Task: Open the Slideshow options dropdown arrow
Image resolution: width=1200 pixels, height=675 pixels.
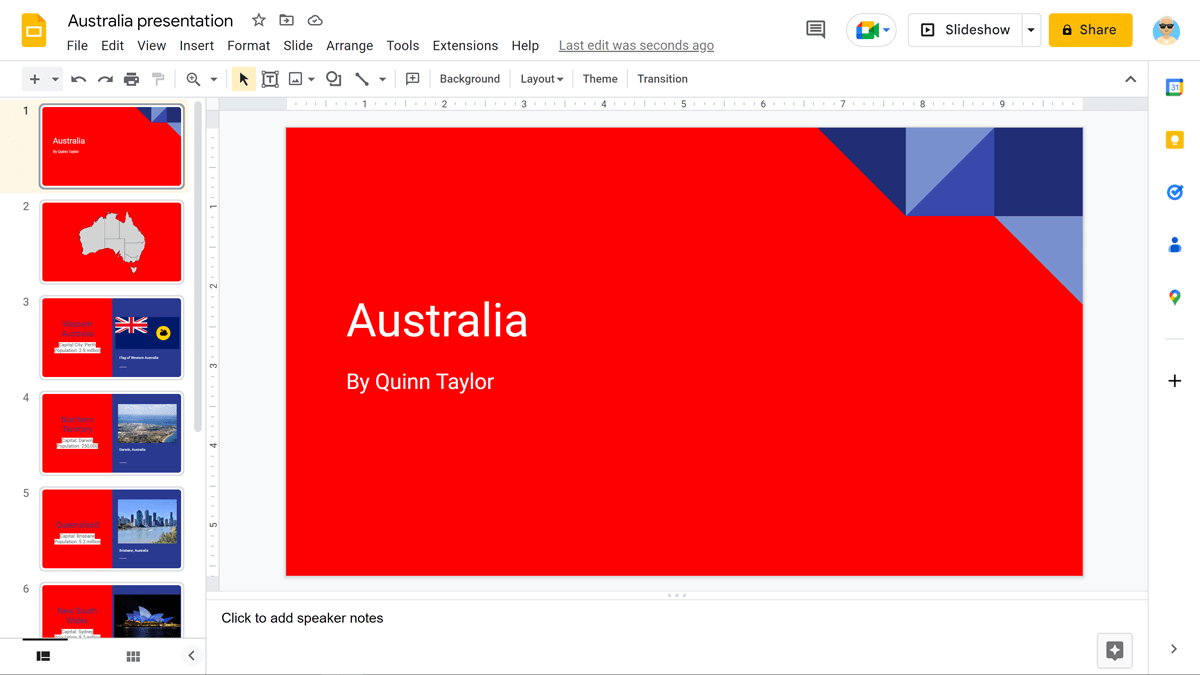Action: [x=1031, y=30]
